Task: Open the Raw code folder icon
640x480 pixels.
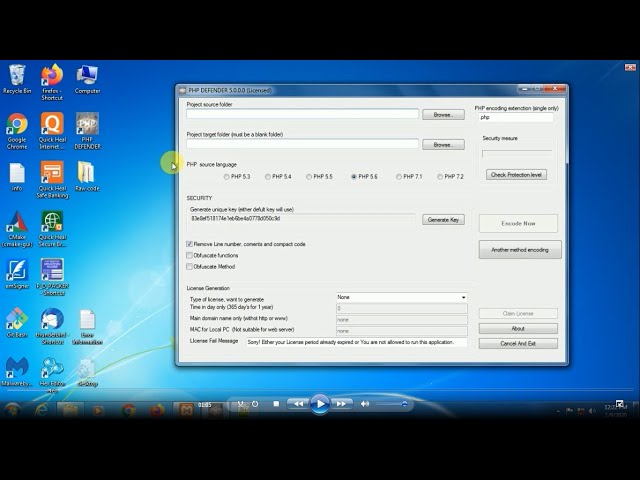Action: tap(87, 177)
